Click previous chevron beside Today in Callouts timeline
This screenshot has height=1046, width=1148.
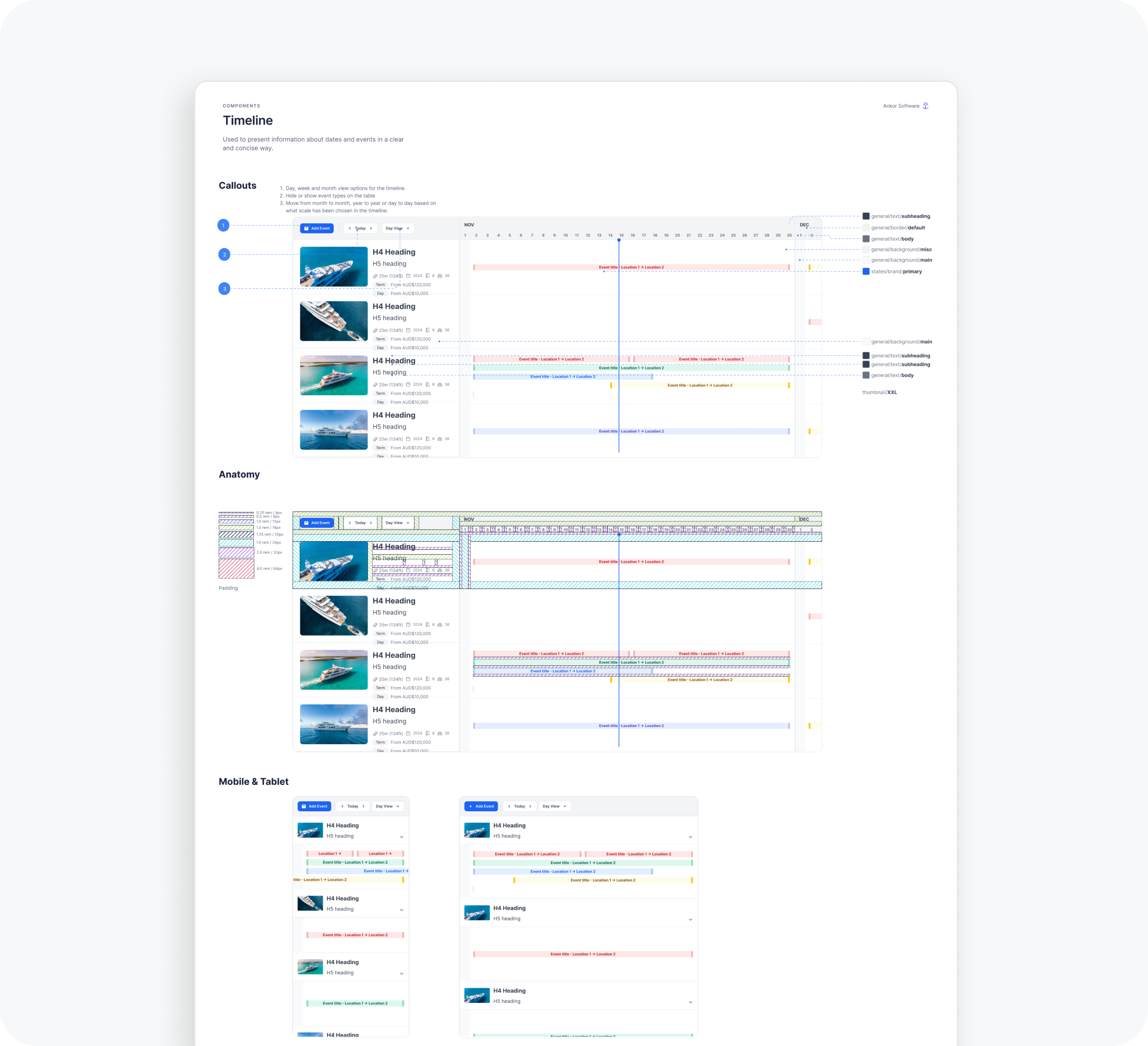(x=350, y=228)
